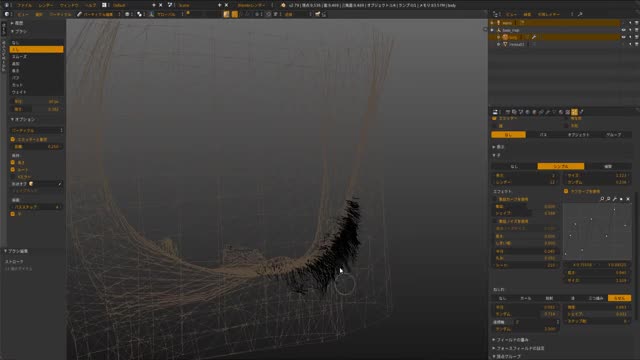
Task: Collapse the ブラシ panel in tool shelf
Action: [x=19, y=31]
